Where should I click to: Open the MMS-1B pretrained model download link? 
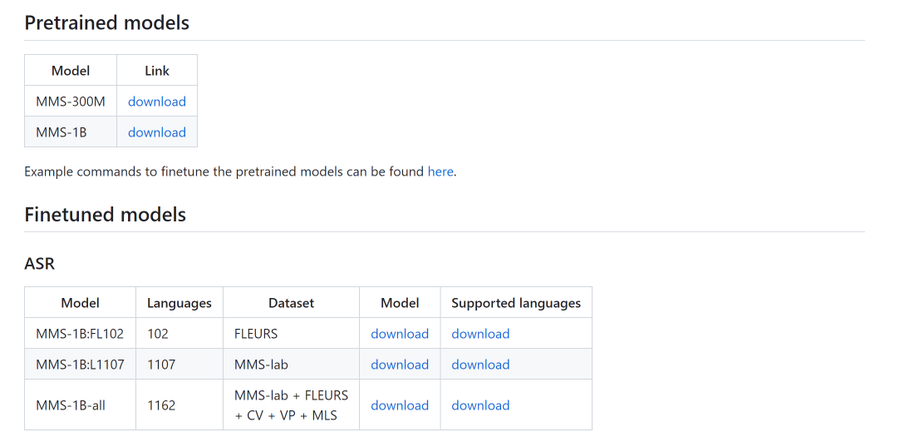[157, 133]
